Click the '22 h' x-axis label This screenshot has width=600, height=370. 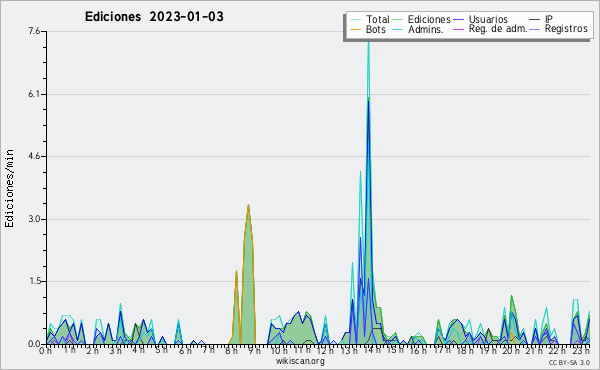tap(558, 351)
